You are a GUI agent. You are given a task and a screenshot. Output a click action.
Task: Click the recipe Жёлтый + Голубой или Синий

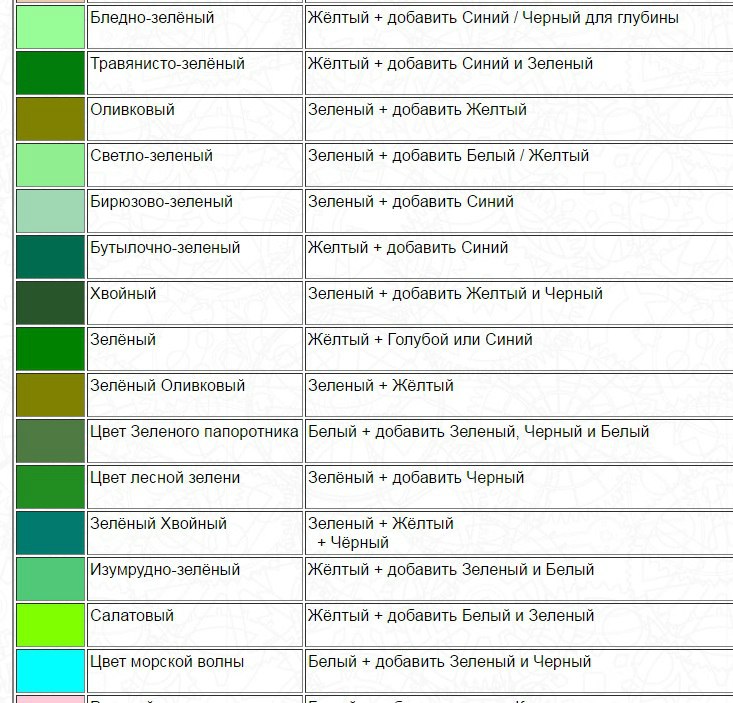pos(420,340)
